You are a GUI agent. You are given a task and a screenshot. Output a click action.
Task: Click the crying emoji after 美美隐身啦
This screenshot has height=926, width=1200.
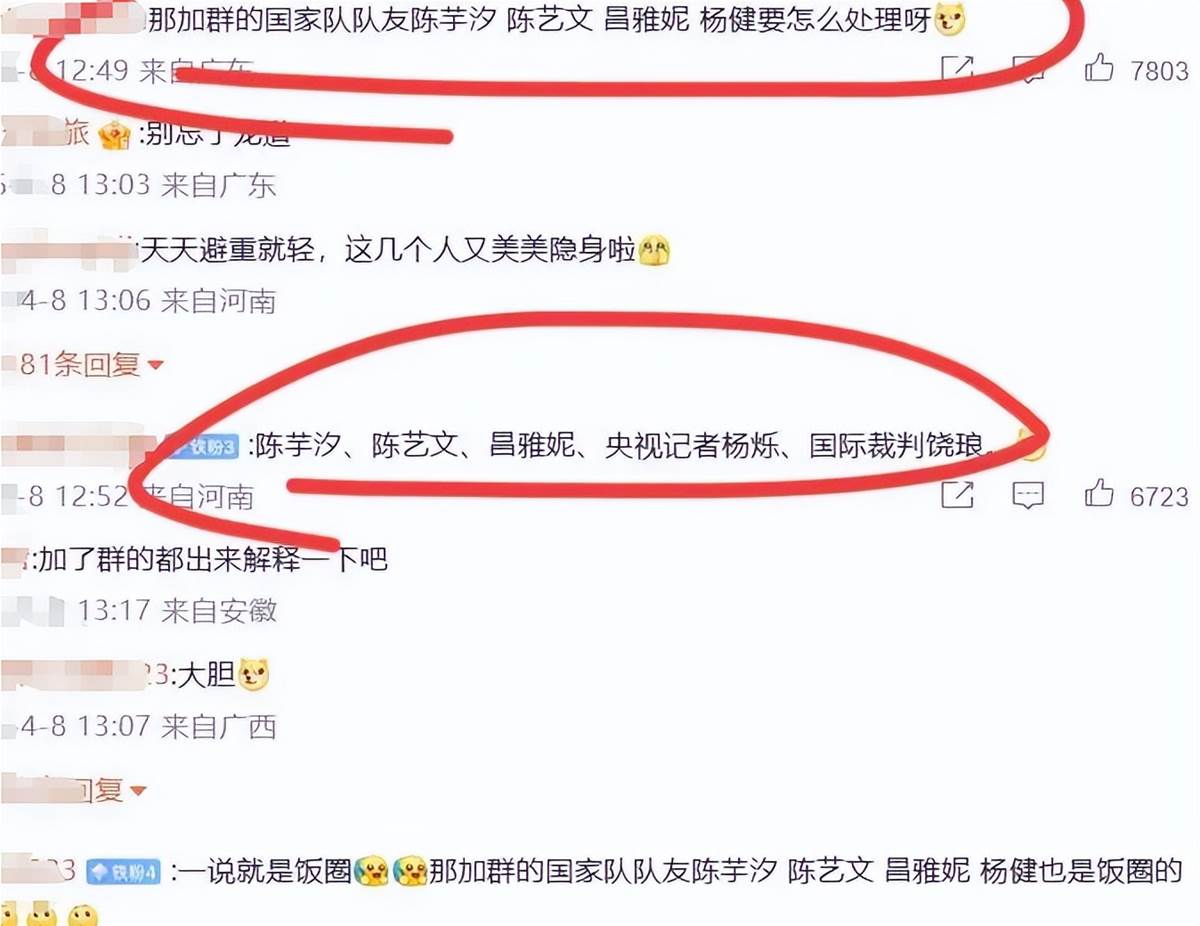[x=654, y=250]
